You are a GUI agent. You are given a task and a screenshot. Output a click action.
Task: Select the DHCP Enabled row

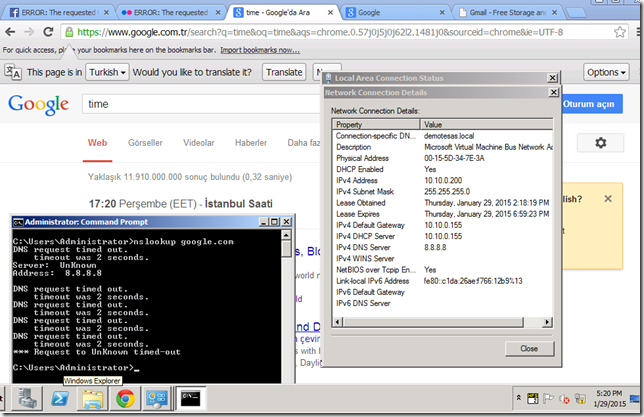[x=443, y=169]
